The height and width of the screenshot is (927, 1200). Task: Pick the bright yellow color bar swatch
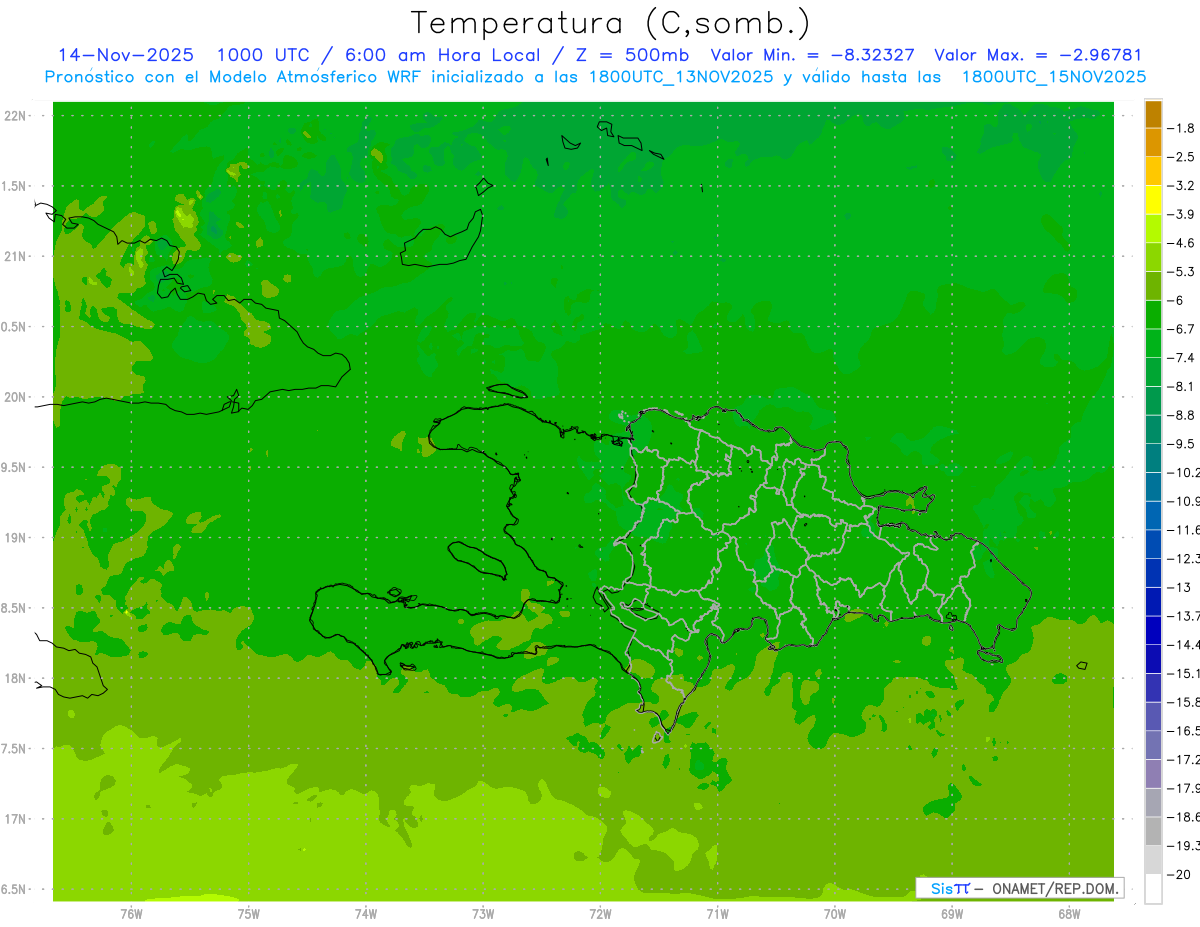click(1154, 200)
